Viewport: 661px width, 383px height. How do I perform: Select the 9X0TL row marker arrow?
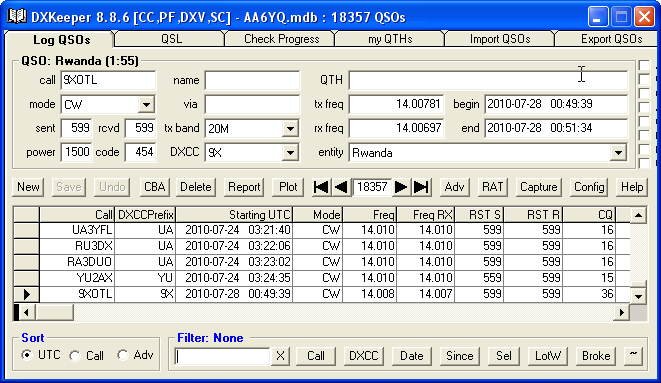(27, 294)
